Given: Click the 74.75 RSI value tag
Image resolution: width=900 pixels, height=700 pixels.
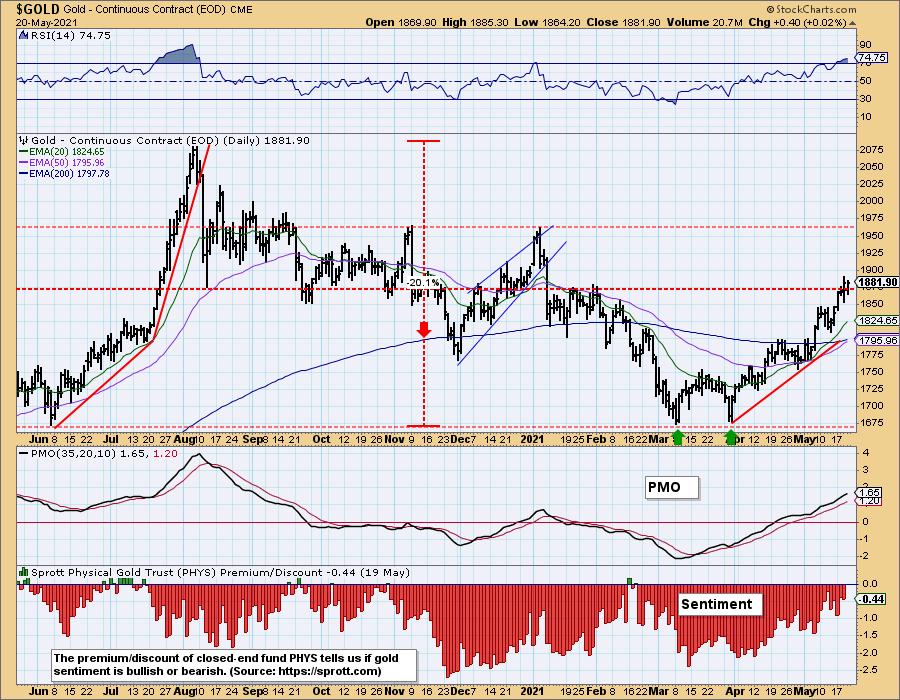Looking at the screenshot, I should click(872, 57).
